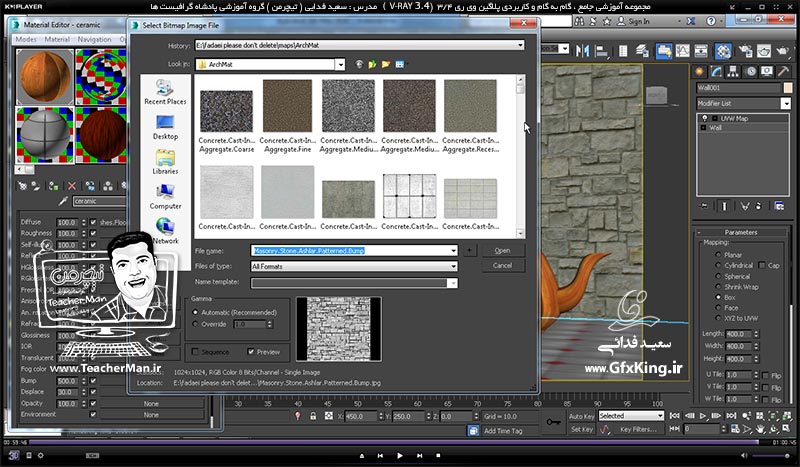Open the Display panel tab
Viewport: 800px width, 467px height.
click(x=767, y=71)
